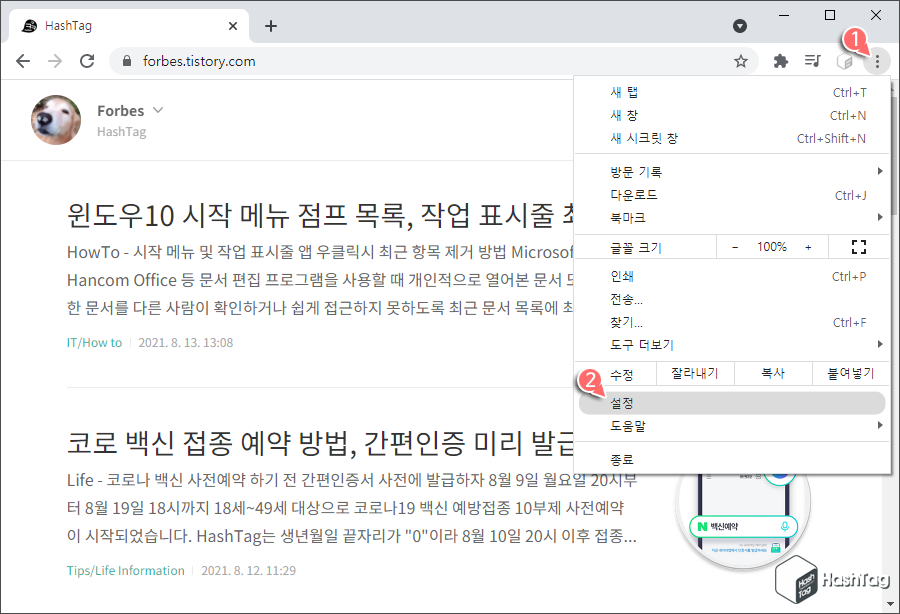Bookmark this page with the star icon

(741, 61)
